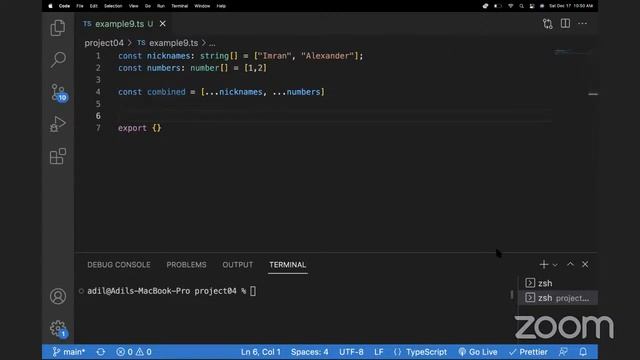The image size is (640, 360).
Task: Change file encoding UTF-8
Action: point(351,352)
